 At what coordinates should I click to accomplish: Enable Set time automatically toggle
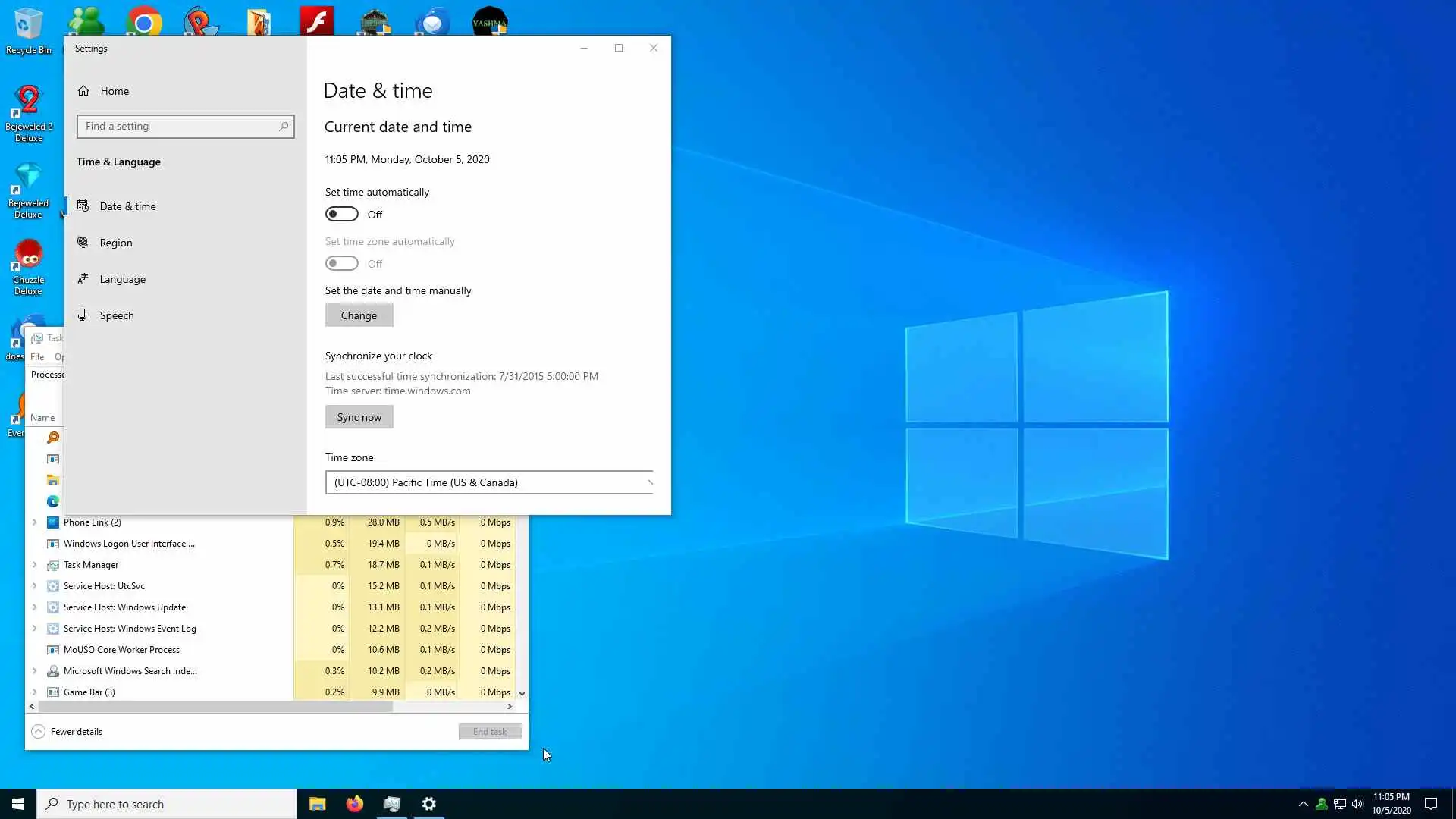(342, 215)
